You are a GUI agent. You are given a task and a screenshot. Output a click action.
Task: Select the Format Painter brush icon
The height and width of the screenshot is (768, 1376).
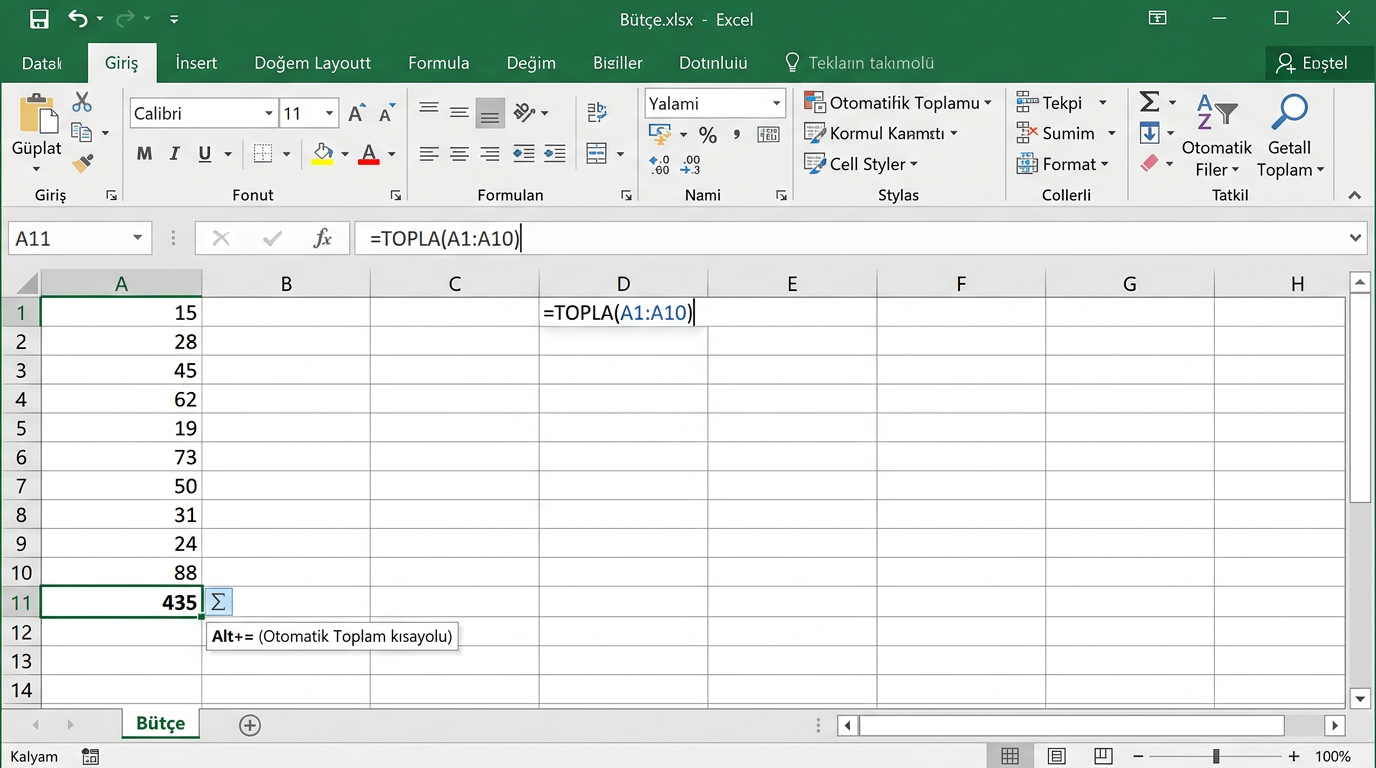pos(82,163)
